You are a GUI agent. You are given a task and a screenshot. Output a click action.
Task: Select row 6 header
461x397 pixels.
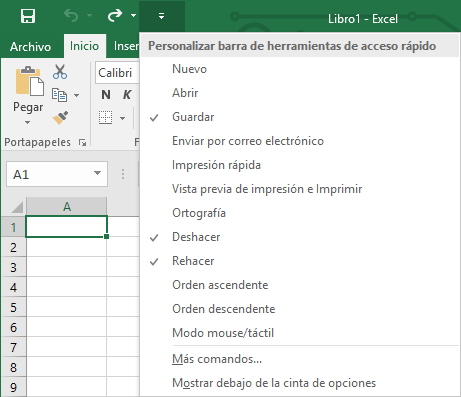(13, 327)
